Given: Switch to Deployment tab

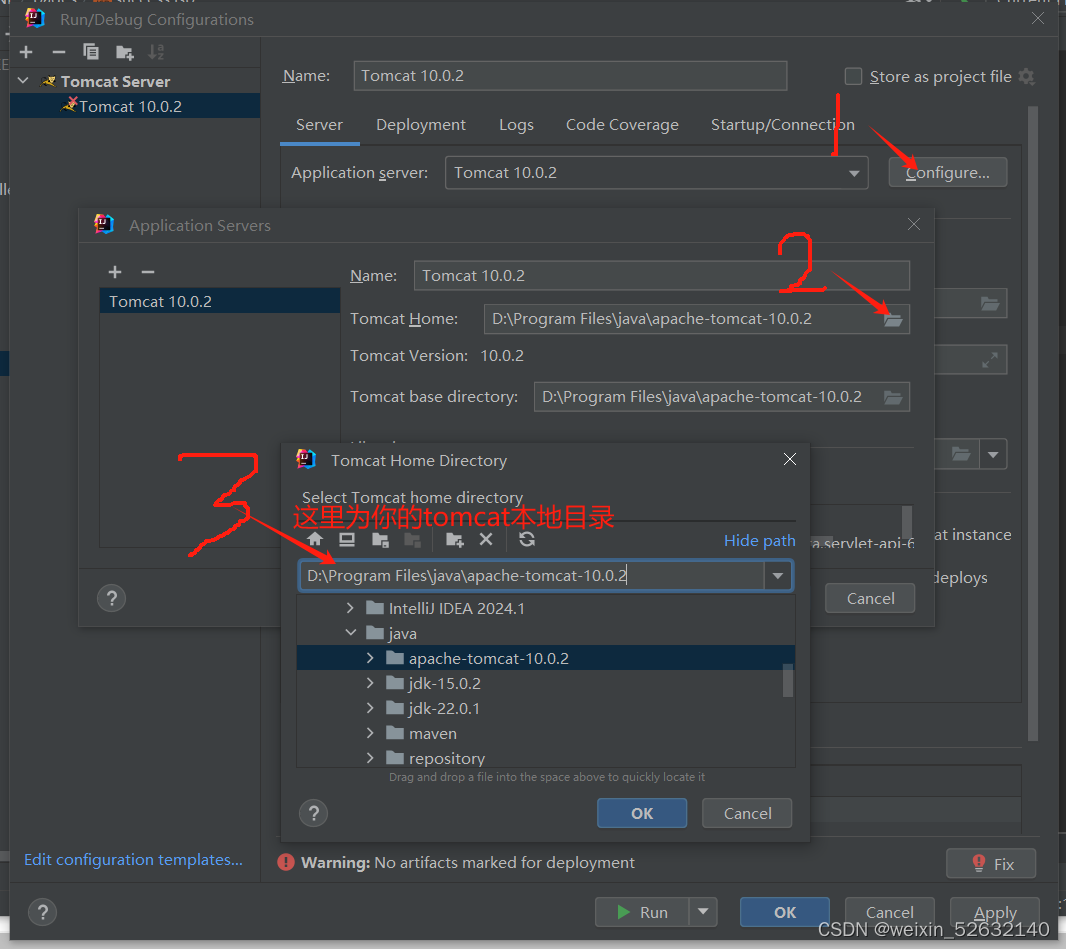Looking at the screenshot, I should coord(421,125).
